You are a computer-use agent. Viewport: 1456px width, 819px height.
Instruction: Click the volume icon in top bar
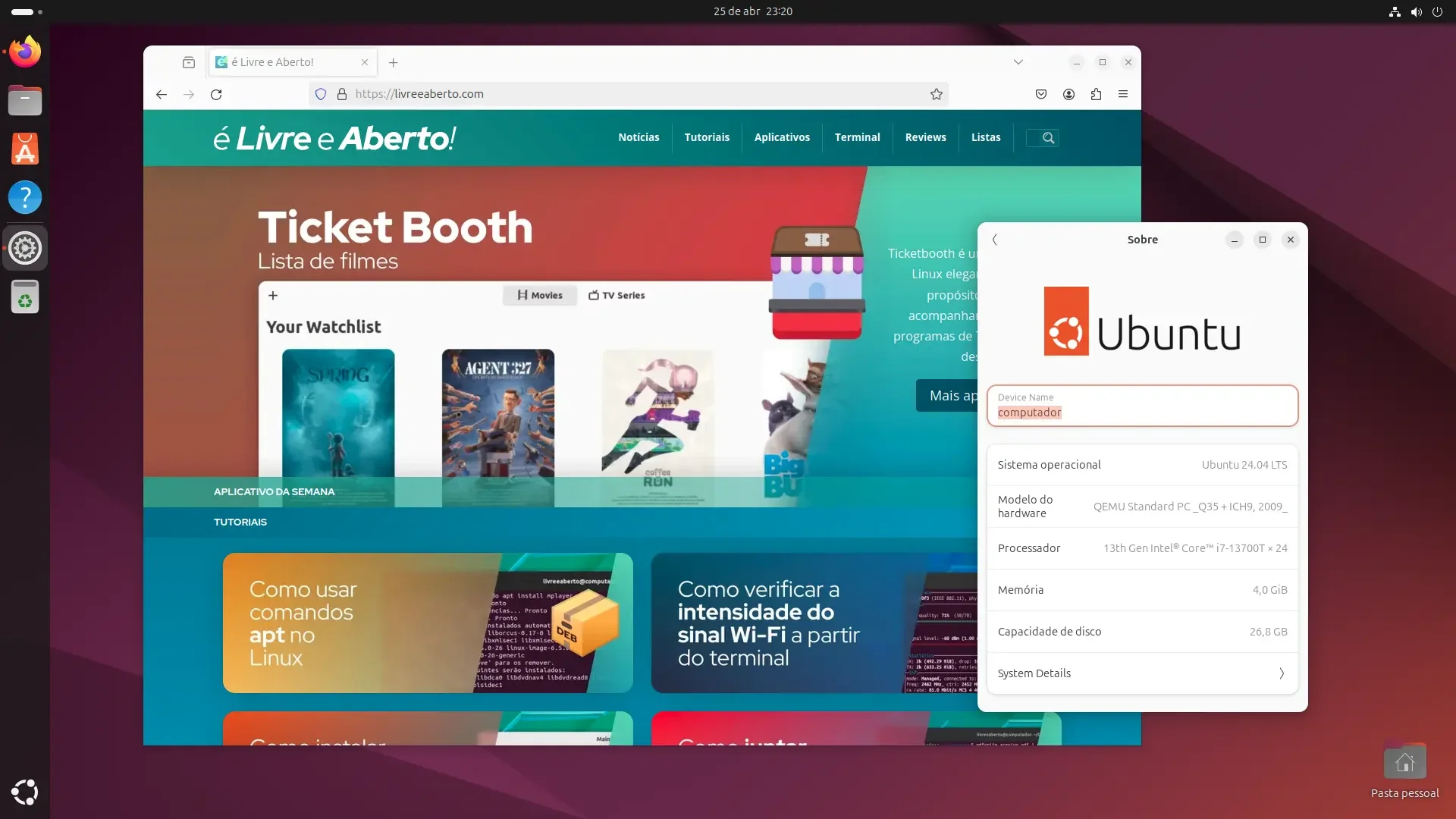(x=1416, y=11)
